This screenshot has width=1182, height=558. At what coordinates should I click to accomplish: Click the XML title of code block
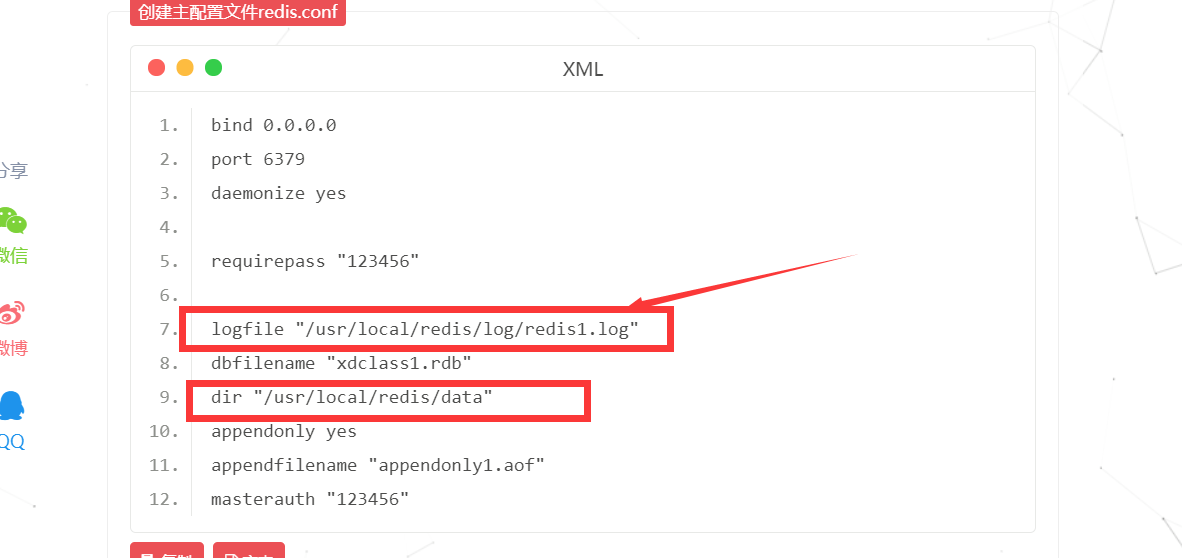(x=583, y=69)
